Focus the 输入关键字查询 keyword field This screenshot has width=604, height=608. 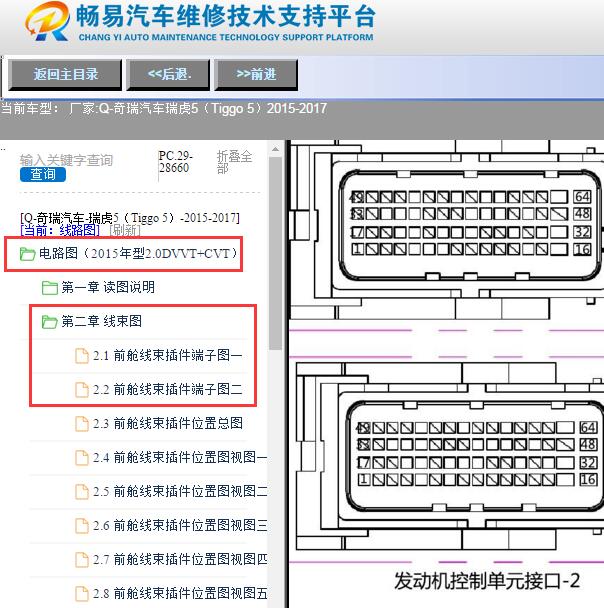coord(66,160)
